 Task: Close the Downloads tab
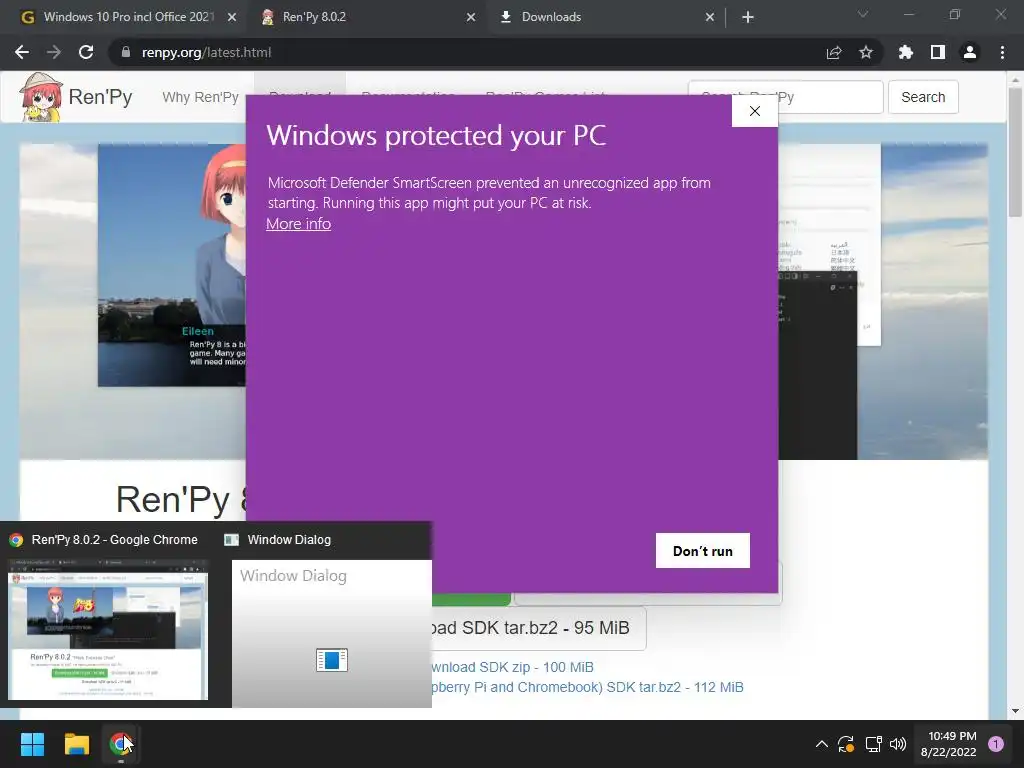pyautogui.click(x=710, y=17)
